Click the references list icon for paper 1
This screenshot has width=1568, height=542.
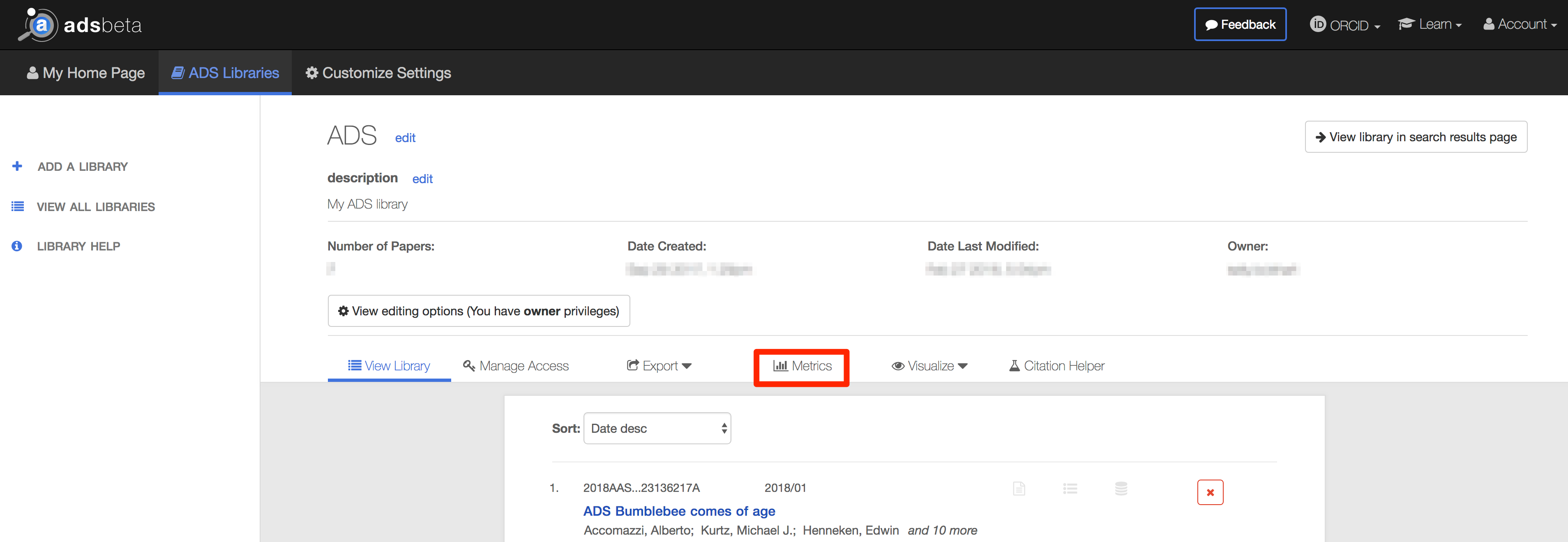(1070, 489)
